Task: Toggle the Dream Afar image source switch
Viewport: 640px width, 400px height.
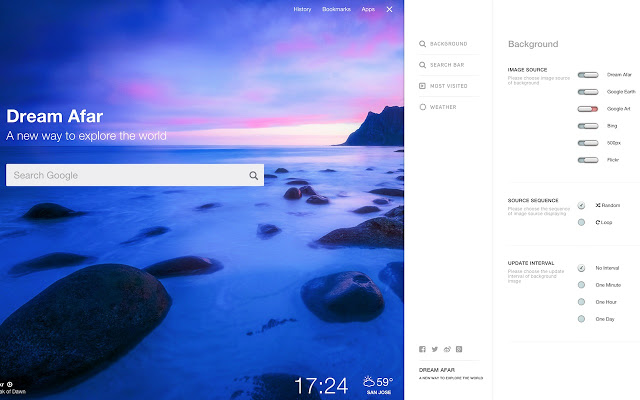Action: pos(588,75)
